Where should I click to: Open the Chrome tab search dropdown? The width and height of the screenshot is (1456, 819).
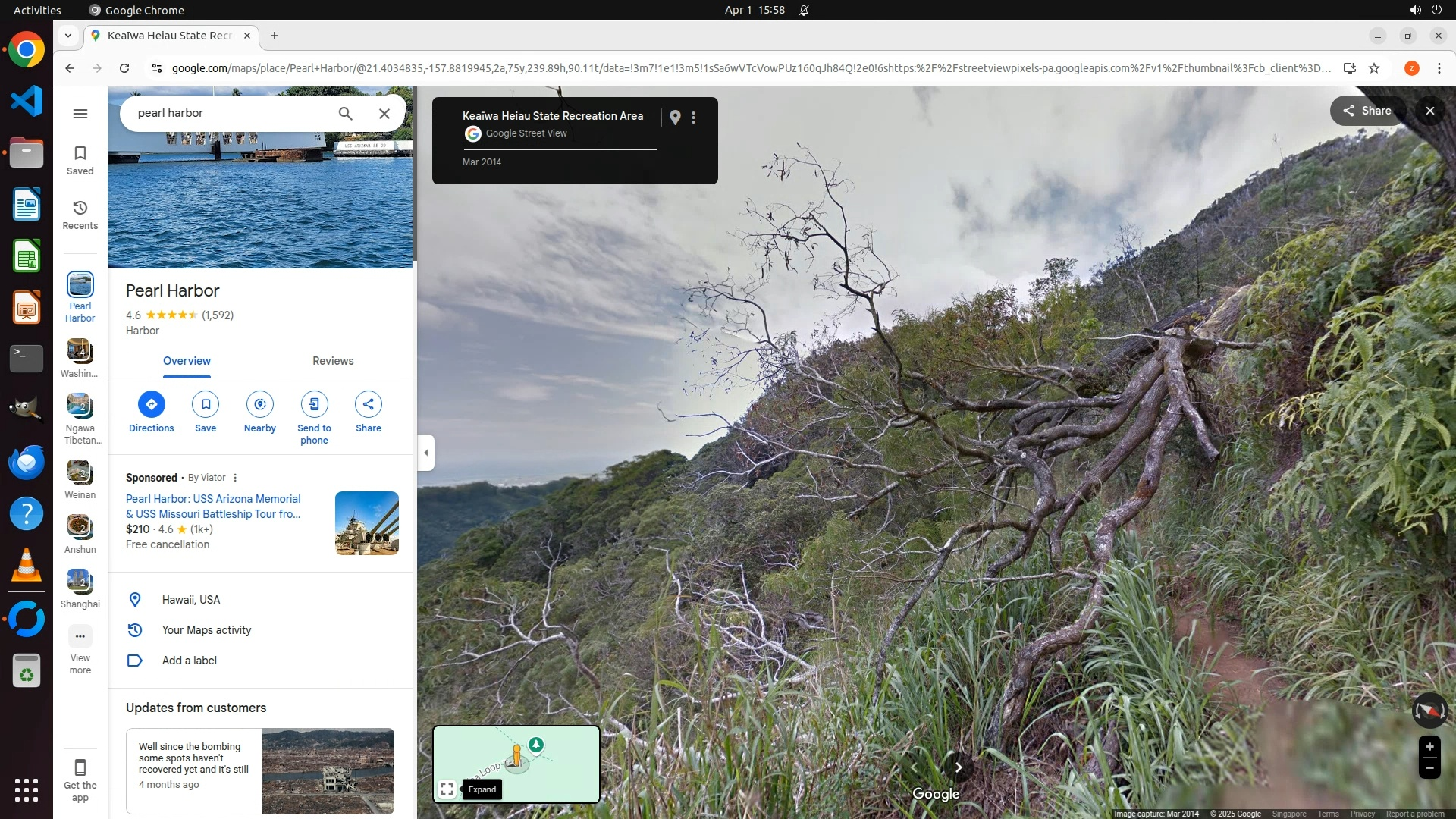coord(68,36)
